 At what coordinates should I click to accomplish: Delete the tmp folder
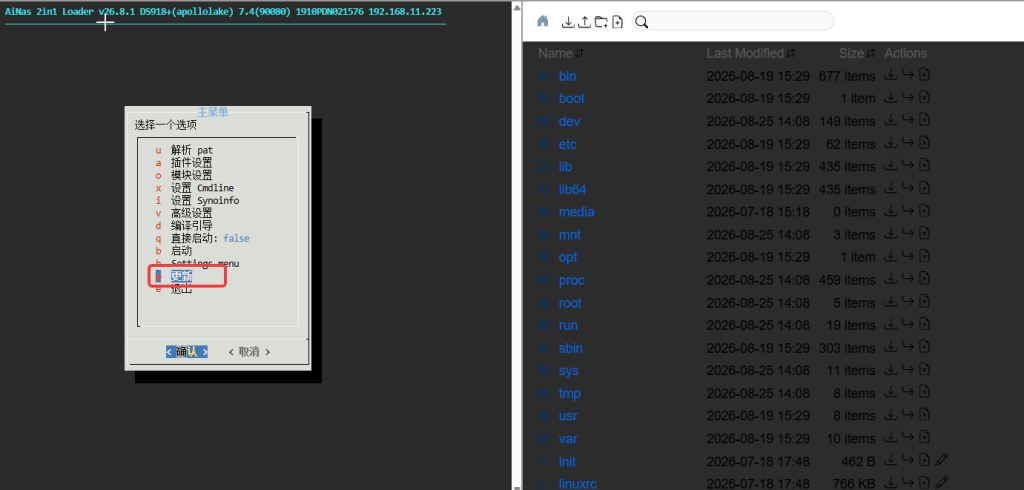924,392
